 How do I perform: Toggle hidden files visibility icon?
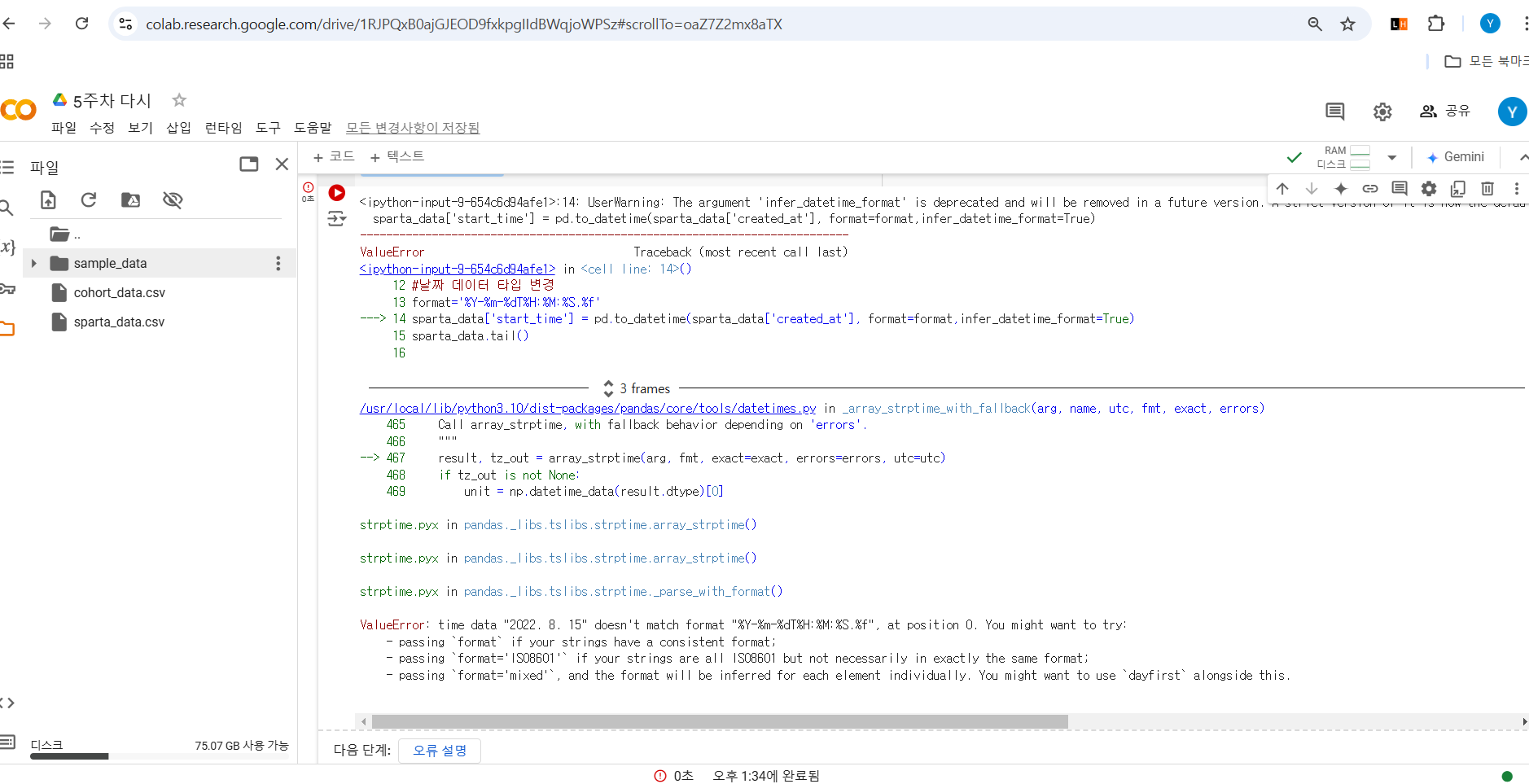coord(173,200)
